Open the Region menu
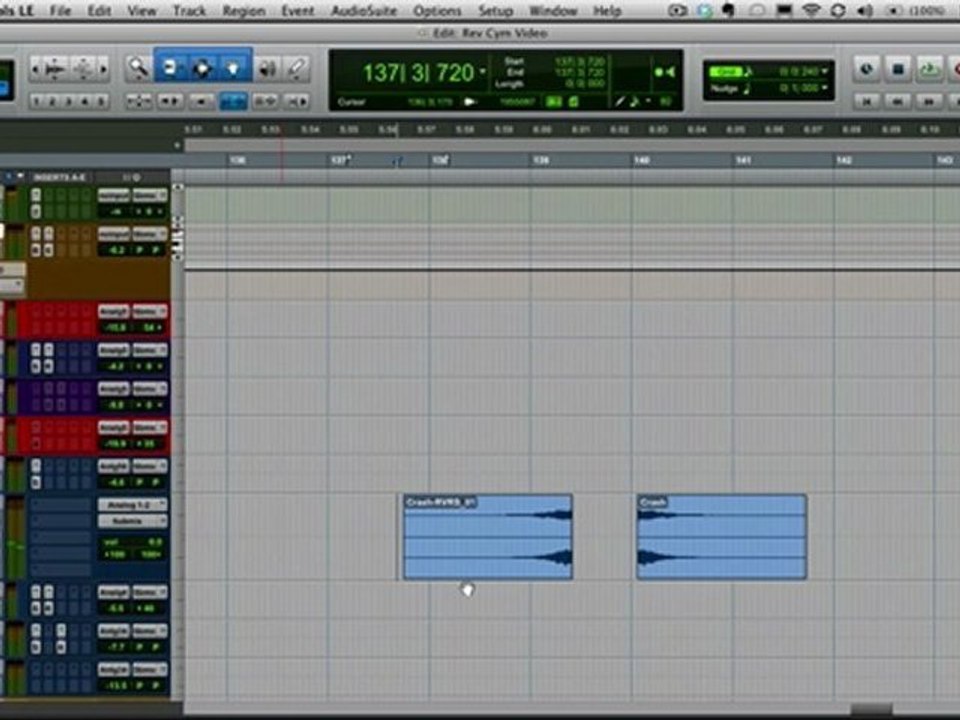 click(243, 10)
